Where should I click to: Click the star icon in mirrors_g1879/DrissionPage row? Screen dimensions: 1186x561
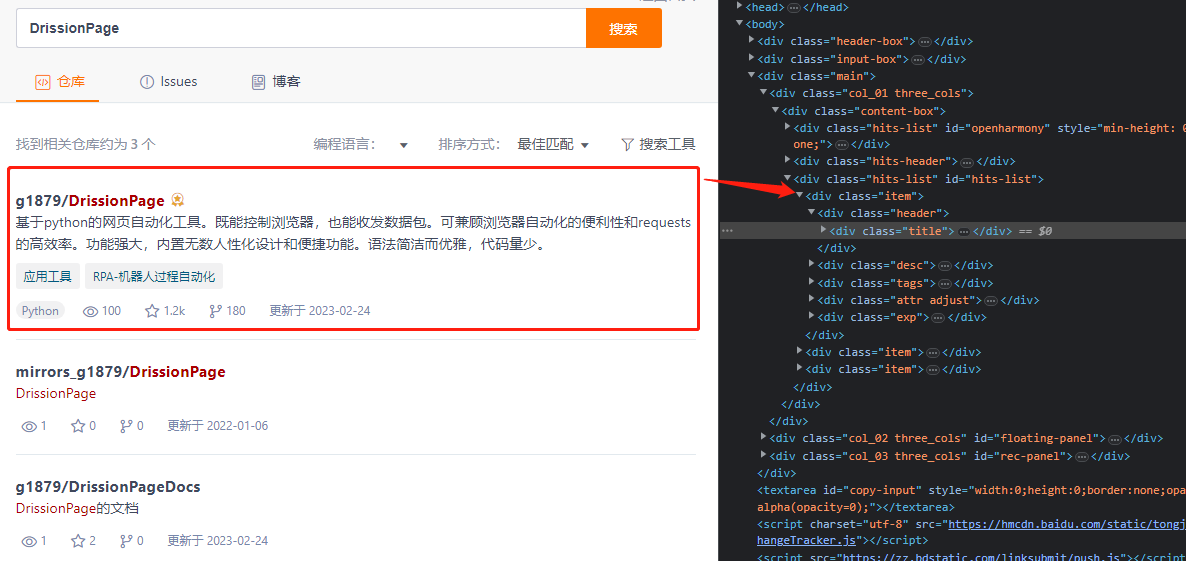click(x=78, y=426)
